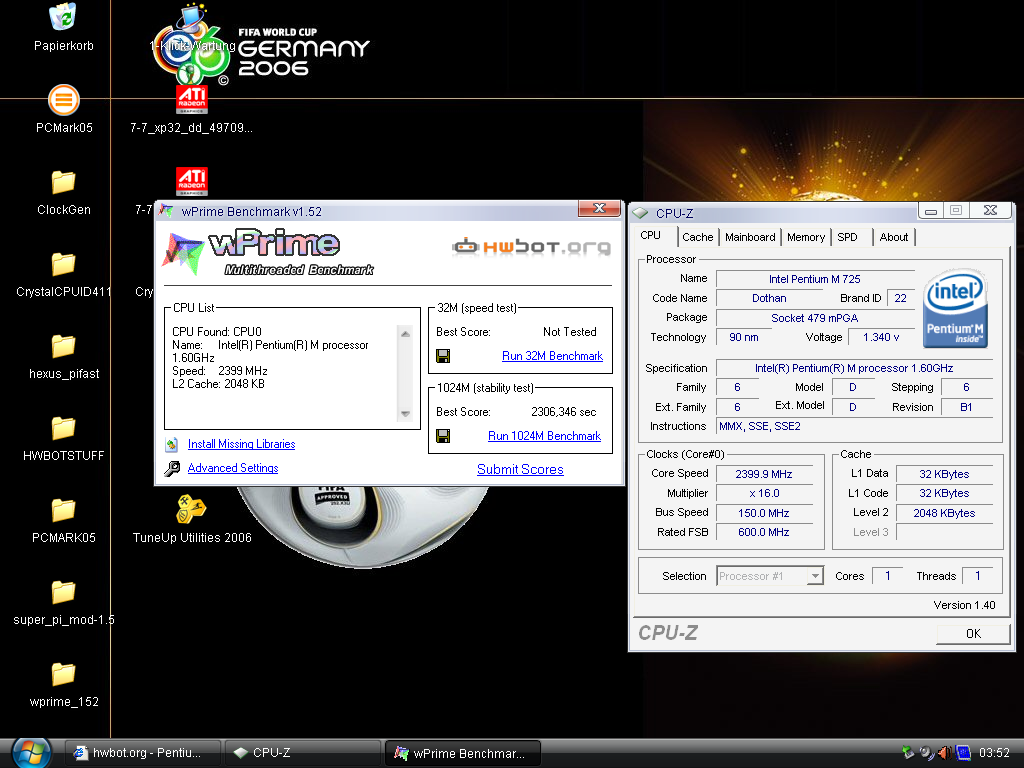This screenshot has height=768, width=1024.
Task: Click the Install Missing Libraries icon
Action: click(x=172, y=445)
